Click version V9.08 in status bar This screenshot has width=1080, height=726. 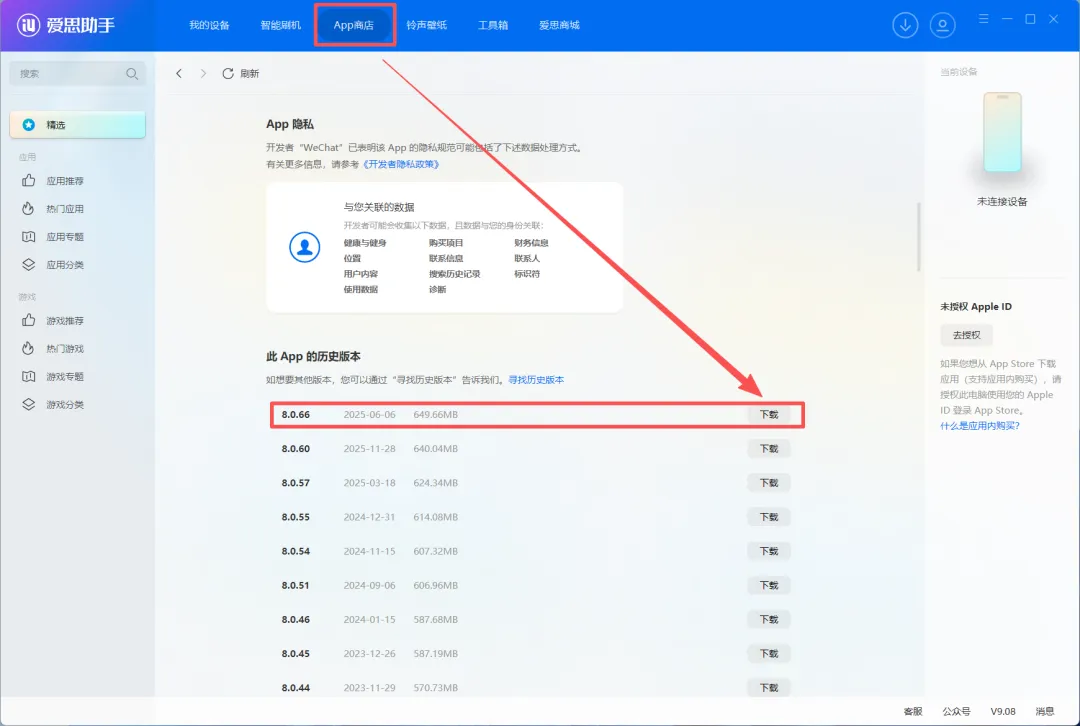(1003, 712)
